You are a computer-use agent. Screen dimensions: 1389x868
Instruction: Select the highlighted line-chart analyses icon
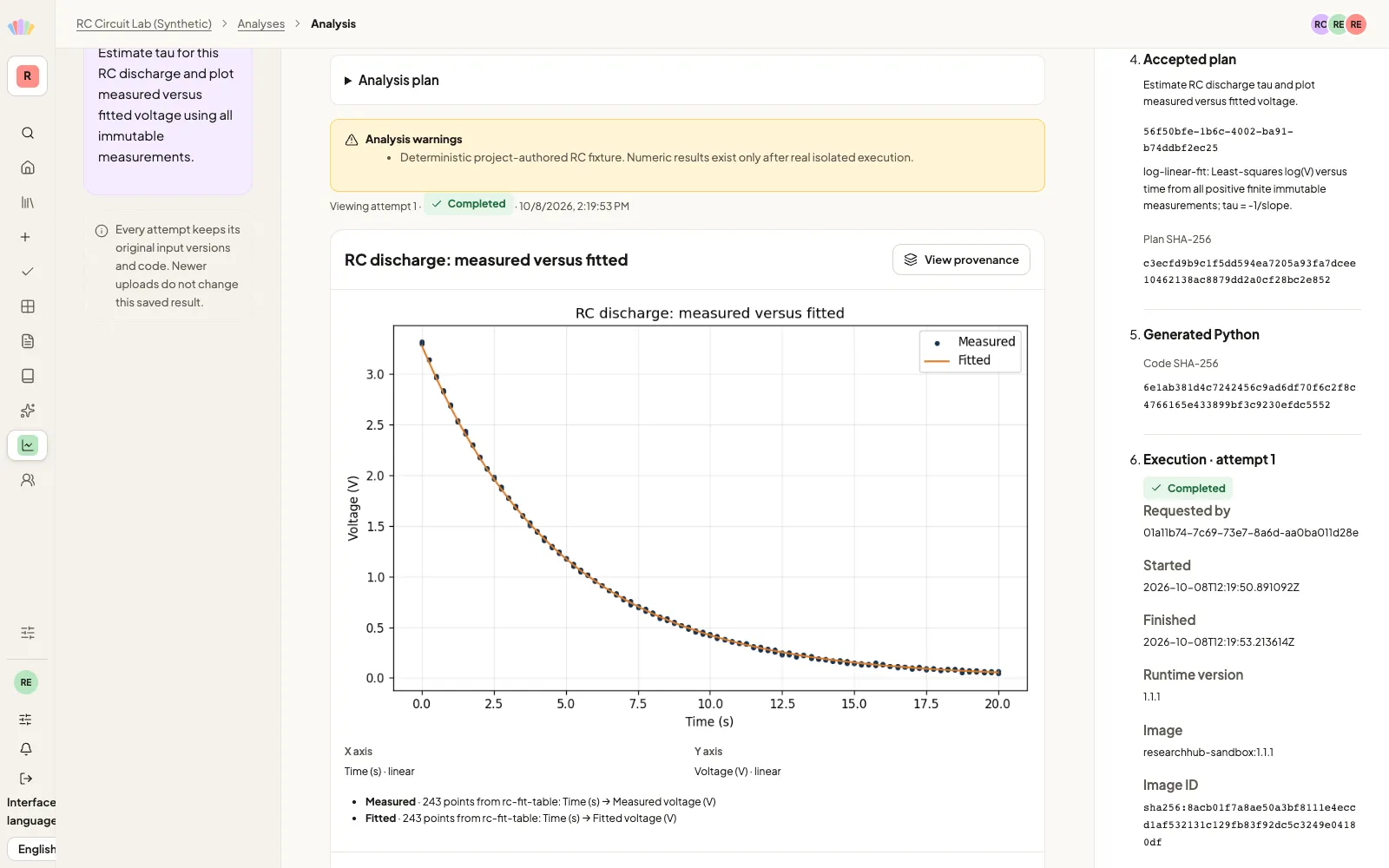(x=28, y=445)
